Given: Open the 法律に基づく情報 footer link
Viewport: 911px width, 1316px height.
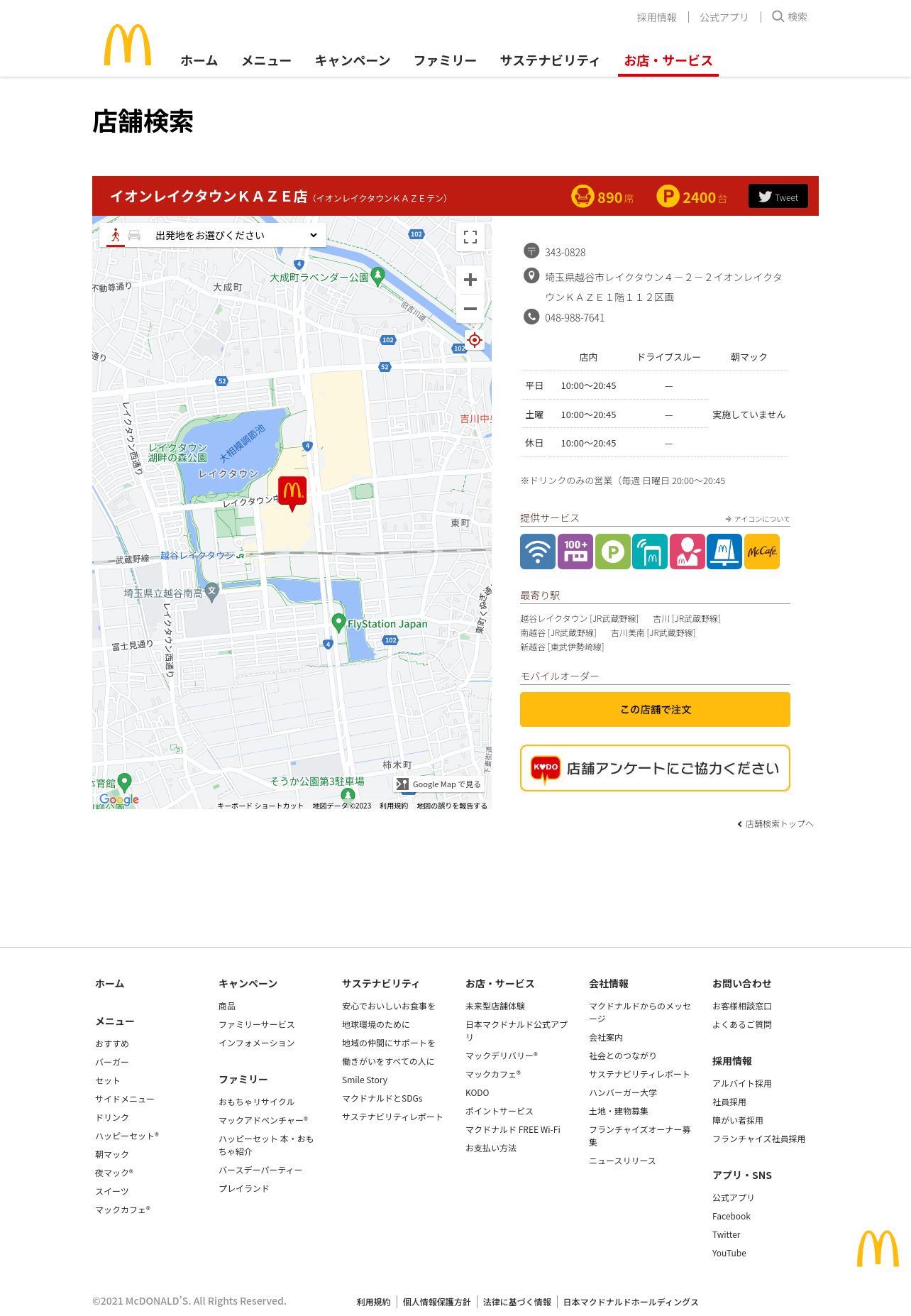Looking at the screenshot, I should tap(517, 1302).
